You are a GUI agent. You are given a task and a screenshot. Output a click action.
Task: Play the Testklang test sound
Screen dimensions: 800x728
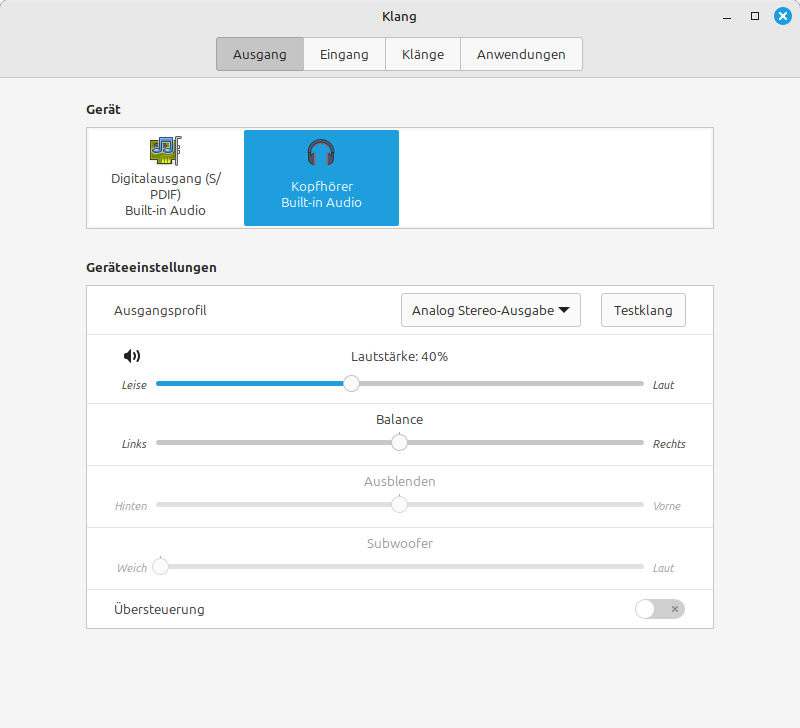pos(643,310)
